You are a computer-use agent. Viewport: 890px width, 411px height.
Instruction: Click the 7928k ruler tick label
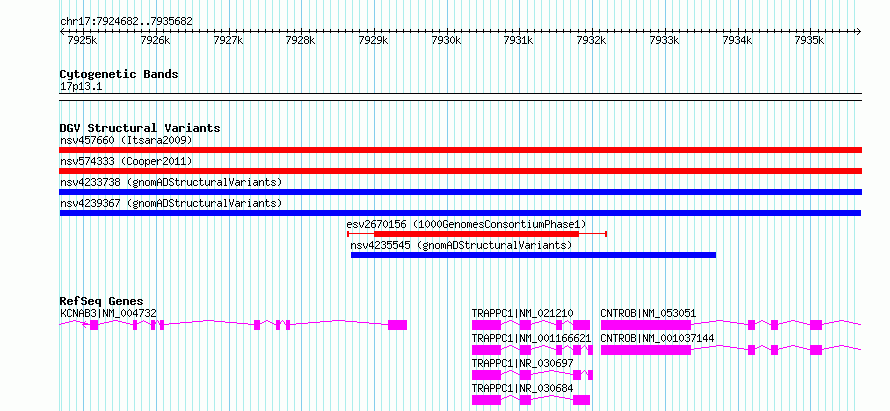(301, 40)
